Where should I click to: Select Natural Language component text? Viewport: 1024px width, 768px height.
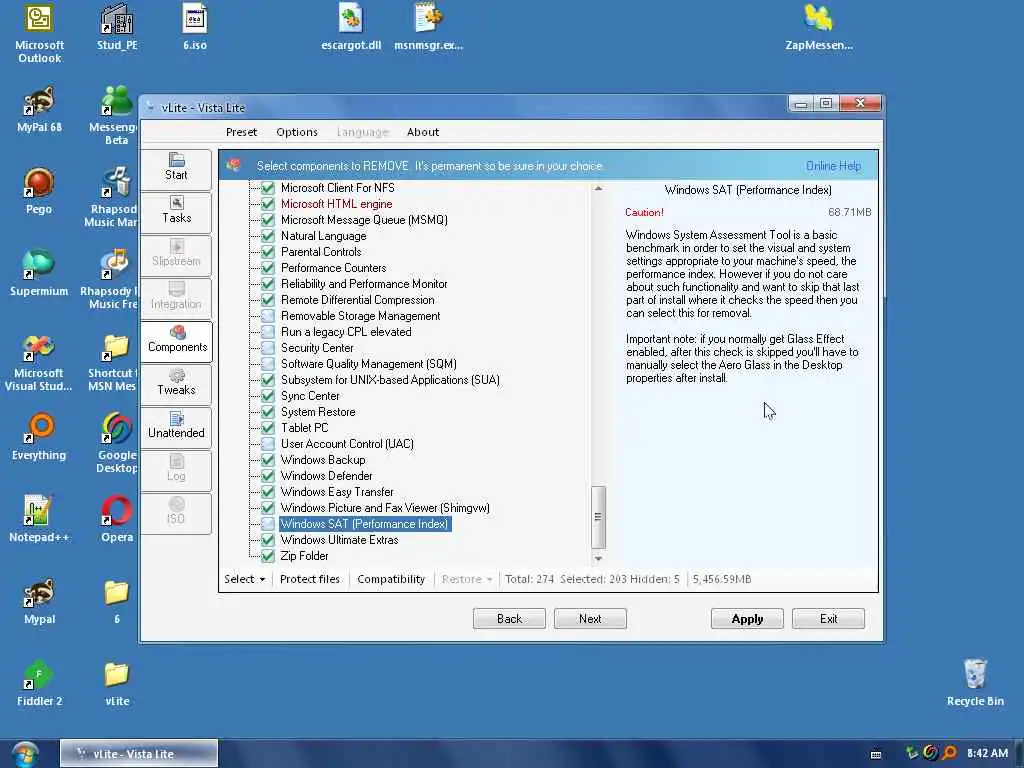point(324,236)
